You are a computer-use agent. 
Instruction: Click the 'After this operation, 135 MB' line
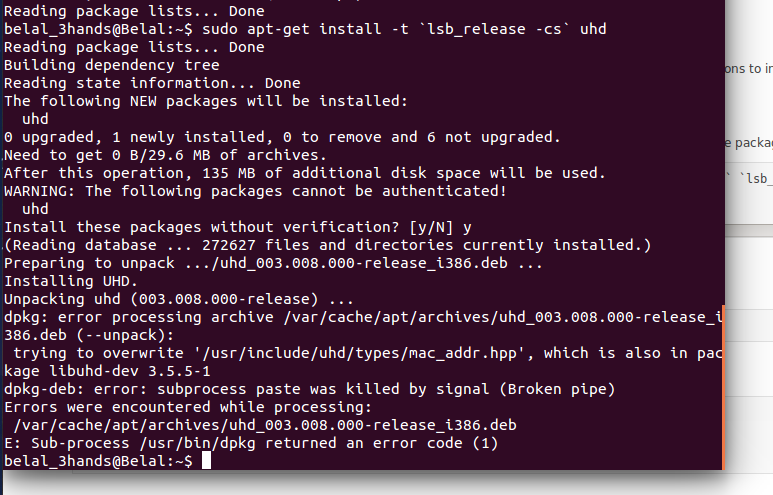(x=305, y=173)
